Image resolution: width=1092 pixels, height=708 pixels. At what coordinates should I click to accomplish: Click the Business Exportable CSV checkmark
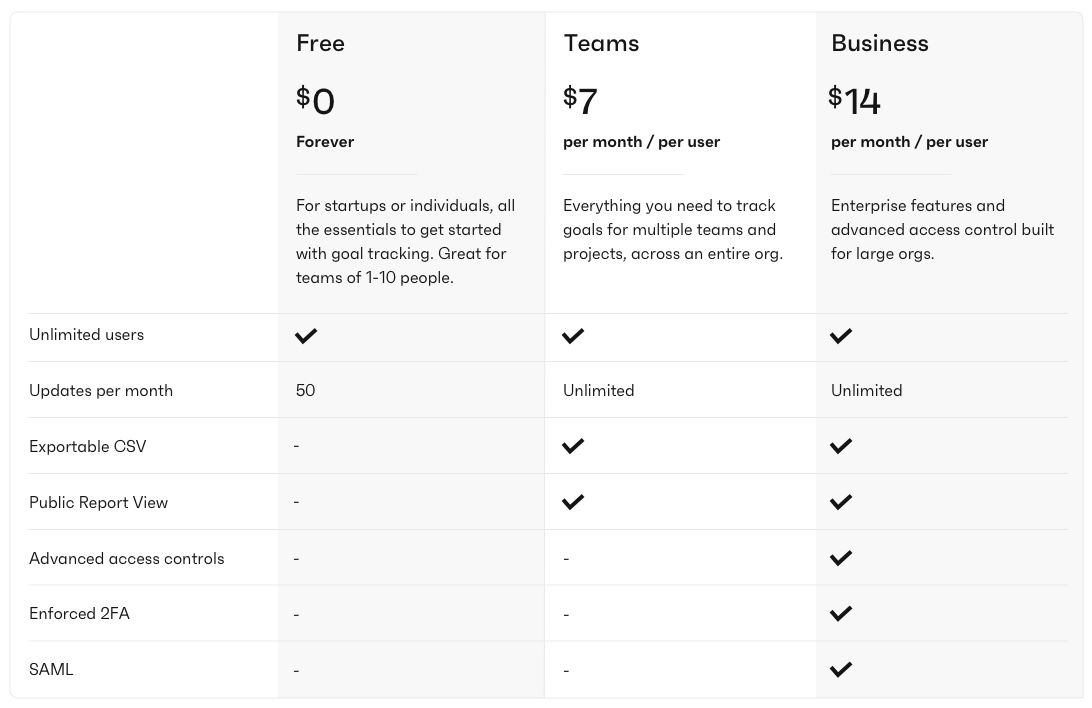point(841,446)
